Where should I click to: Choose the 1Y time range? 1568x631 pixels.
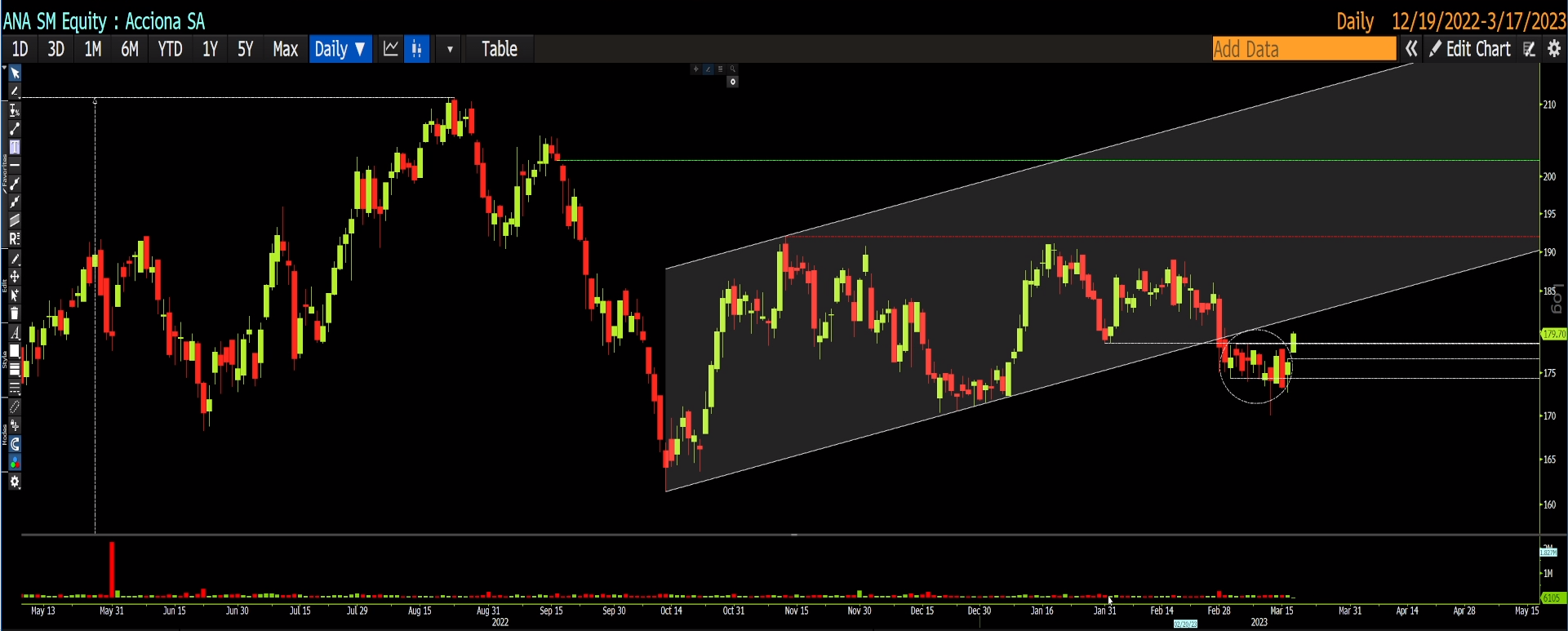pyautogui.click(x=210, y=49)
